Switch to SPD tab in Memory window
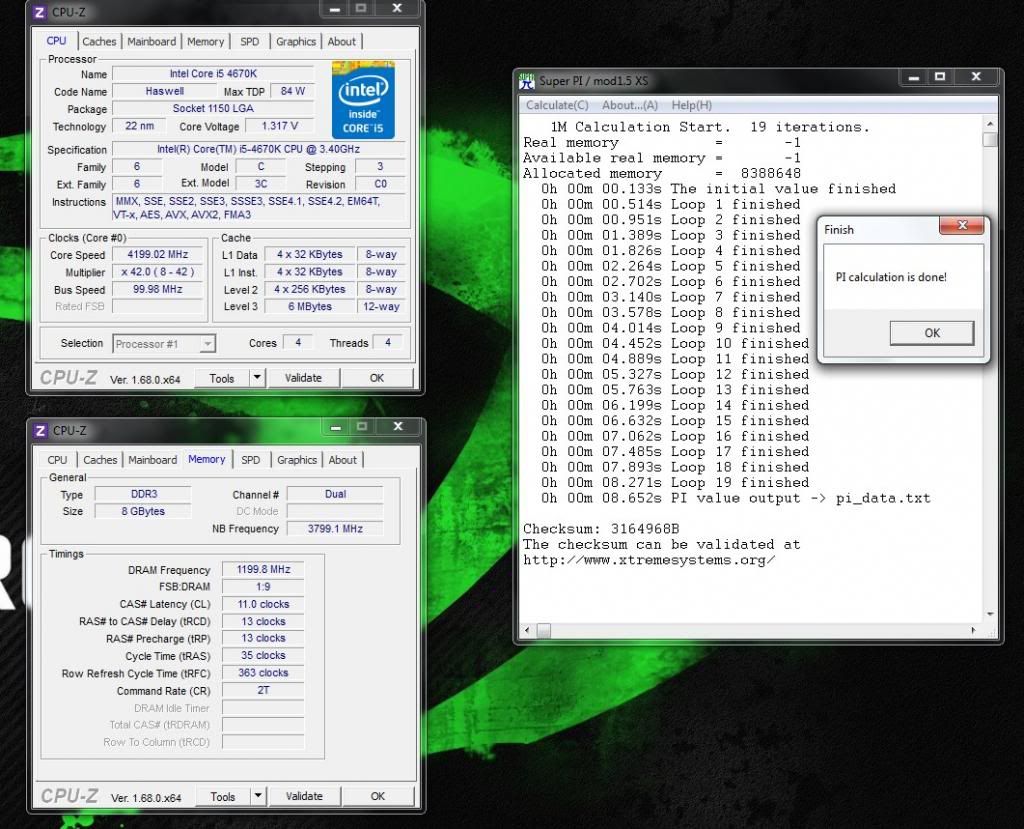This screenshot has height=829, width=1024. (x=250, y=460)
